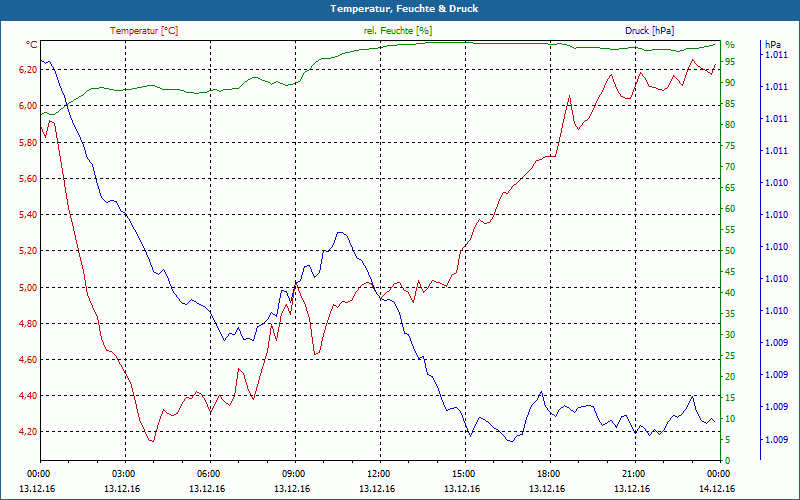The image size is (800, 500).
Task: Click humidity axis value "75"
Action: coord(730,146)
